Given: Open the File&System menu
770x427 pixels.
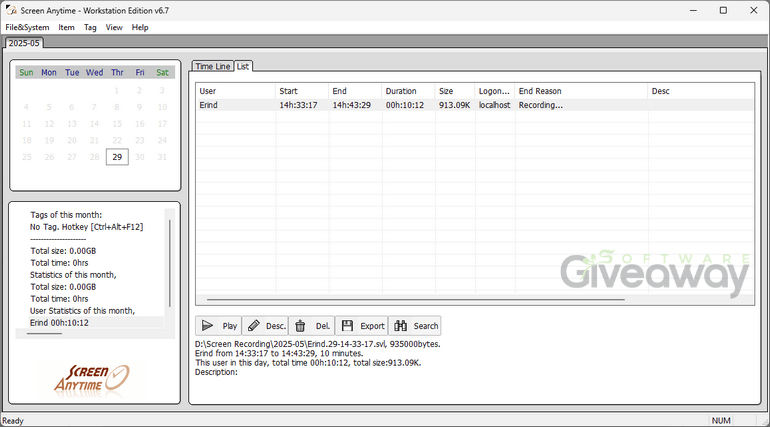Looking at the screenshot, I should coord(28,27).
